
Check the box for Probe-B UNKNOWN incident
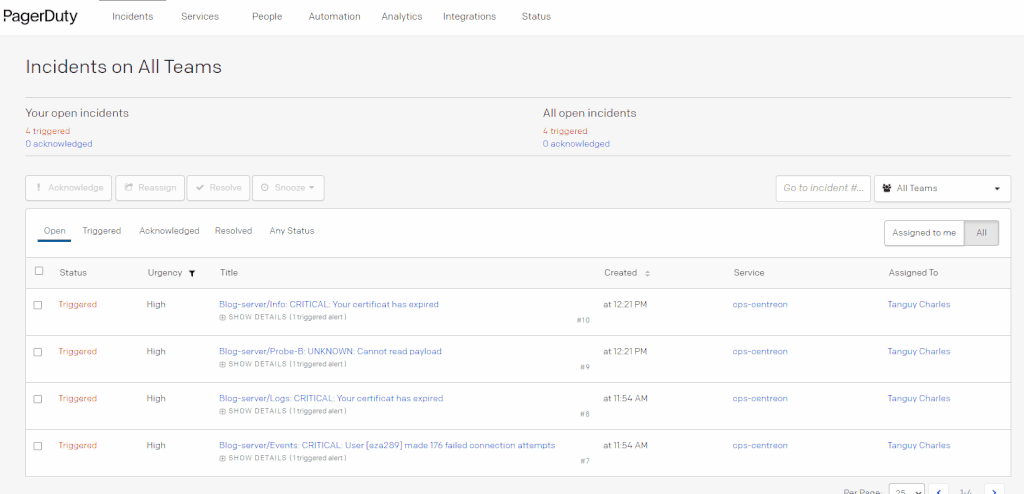tap(38, 352)
